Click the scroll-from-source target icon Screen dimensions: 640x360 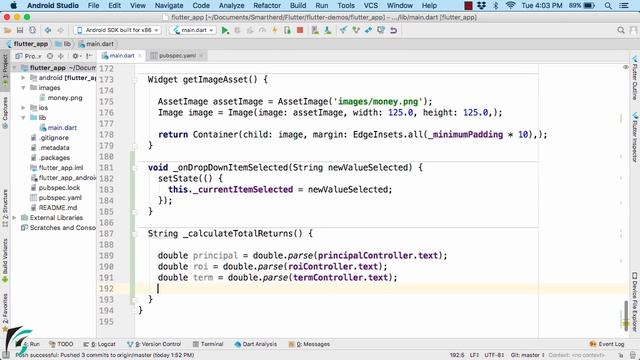pos(50,56)
